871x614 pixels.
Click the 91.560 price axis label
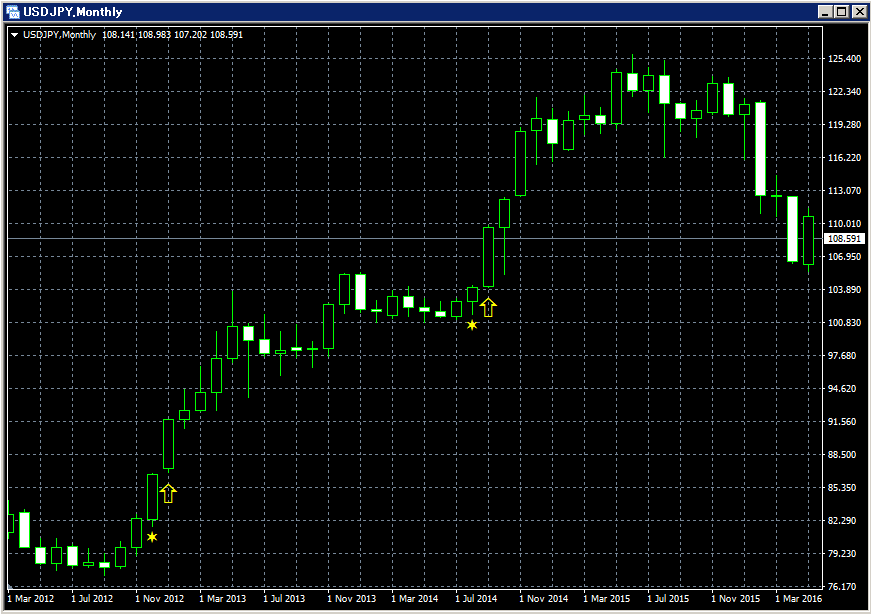[x=842, y=422]
